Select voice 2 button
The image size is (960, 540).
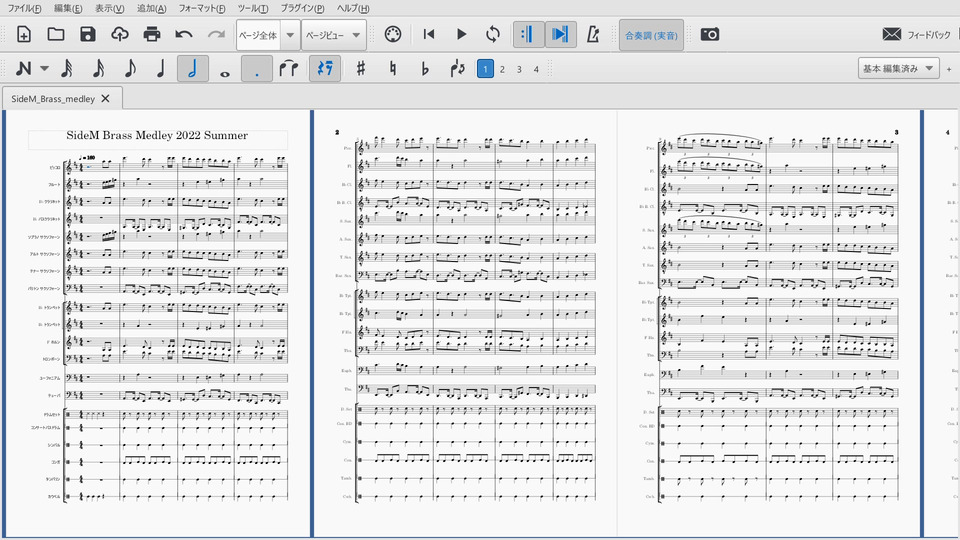(502, 69)
